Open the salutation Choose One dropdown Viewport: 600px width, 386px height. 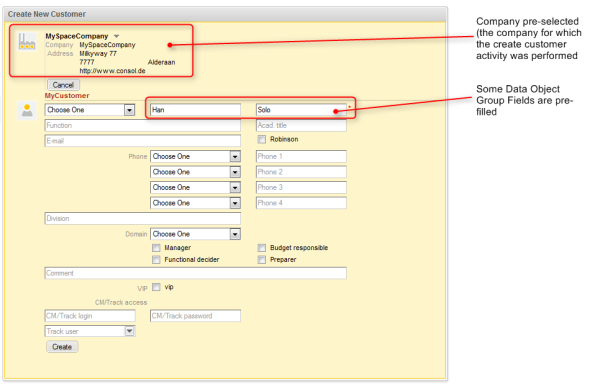click(90, 110)
